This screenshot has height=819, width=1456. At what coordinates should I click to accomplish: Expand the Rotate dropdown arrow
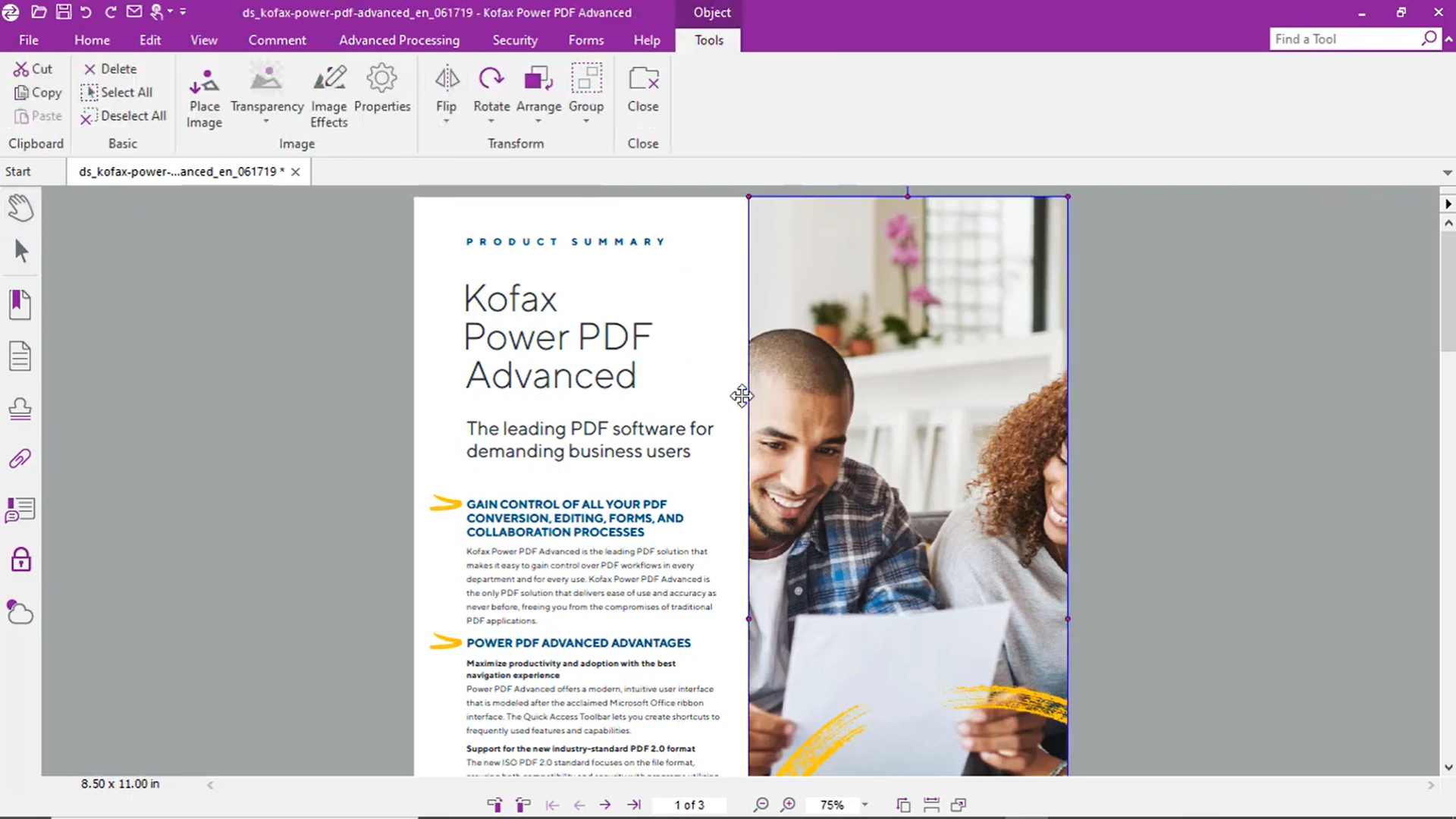pyautogui.click(x=491, y=121)
